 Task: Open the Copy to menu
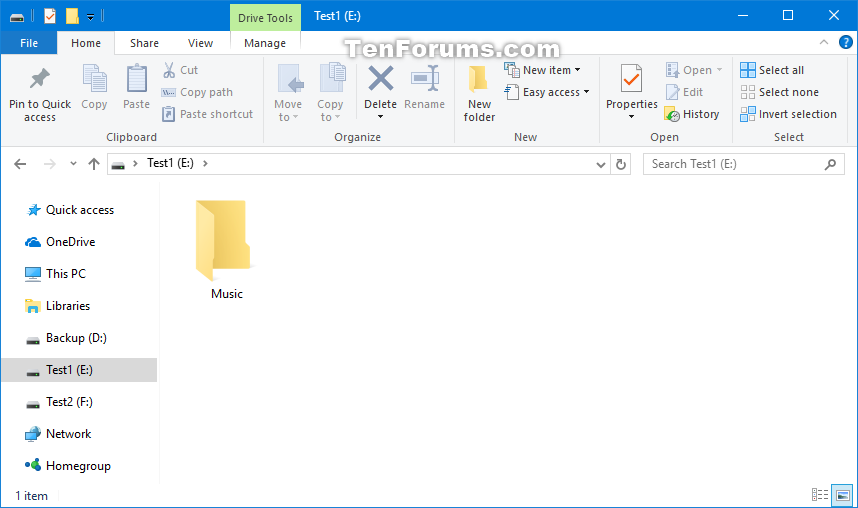pos(330,93)
